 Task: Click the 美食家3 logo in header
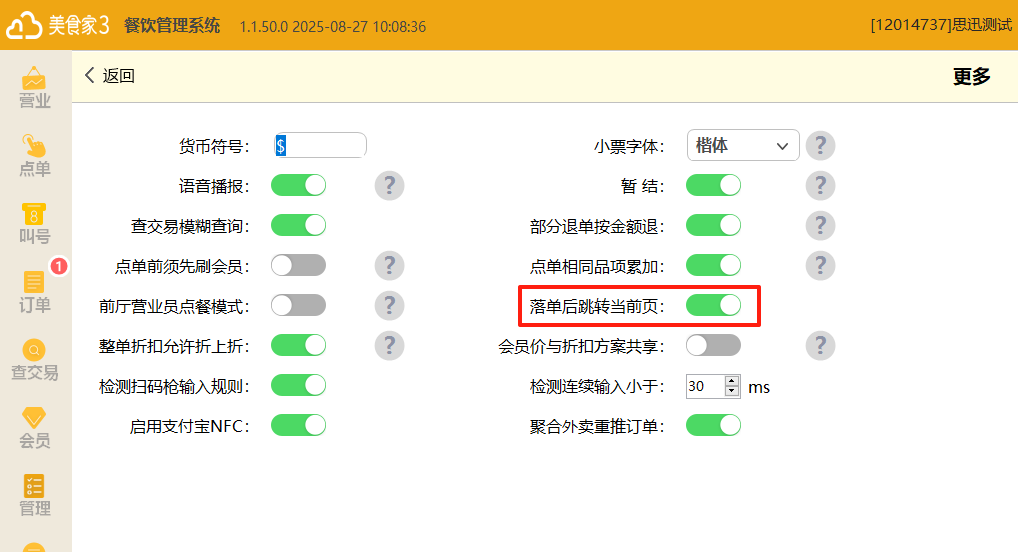pos(58,25)
